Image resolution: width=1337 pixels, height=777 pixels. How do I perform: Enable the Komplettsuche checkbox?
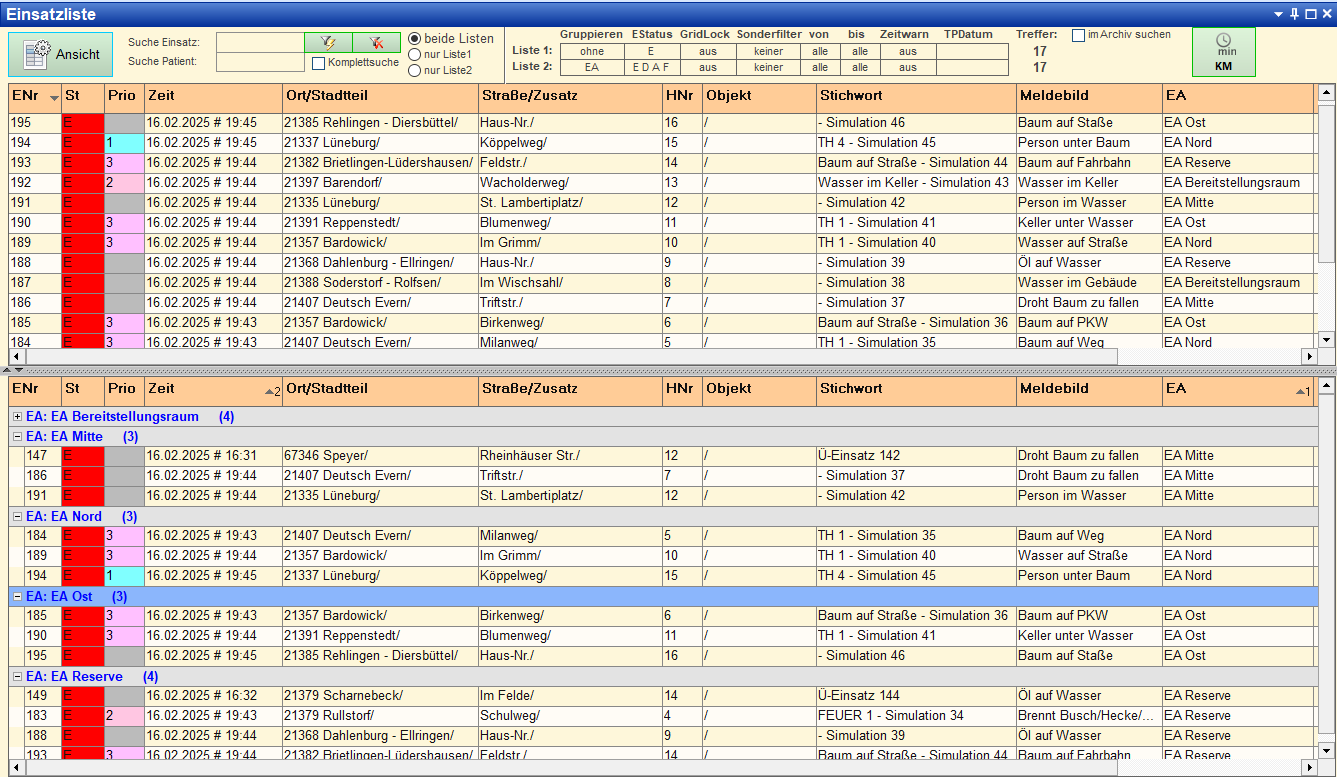(319, 63)
